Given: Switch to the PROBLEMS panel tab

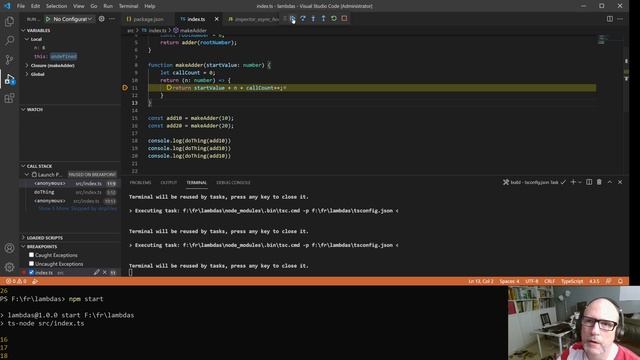Looking at the screenshot, I should tap(140, 182).
